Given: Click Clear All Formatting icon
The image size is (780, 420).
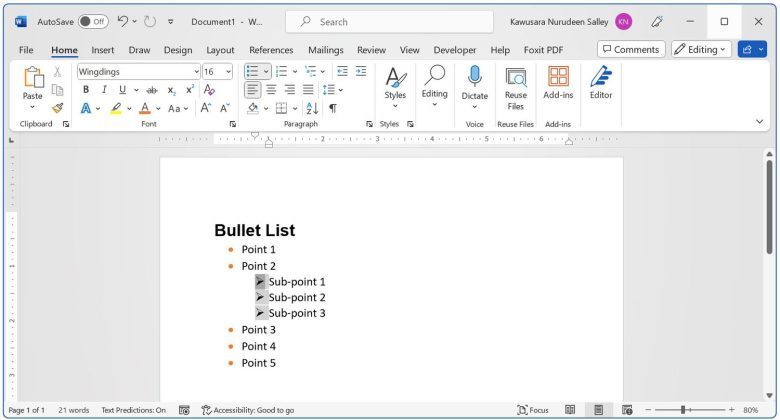Looking at the screenshot, I should pyautogui.click(x=209, y=90).
